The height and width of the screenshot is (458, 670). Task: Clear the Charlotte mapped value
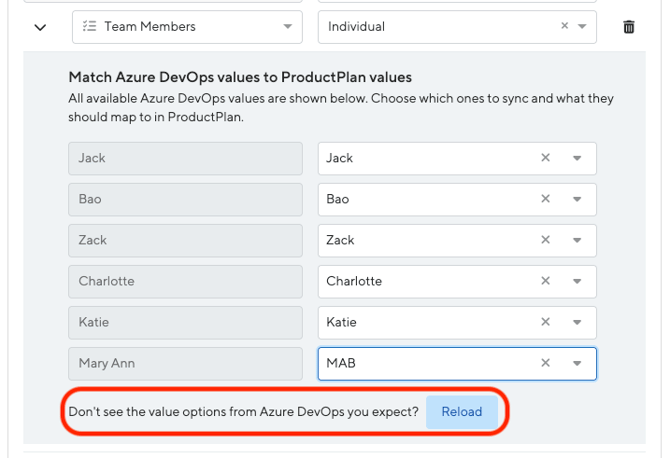tap(545, 281)
